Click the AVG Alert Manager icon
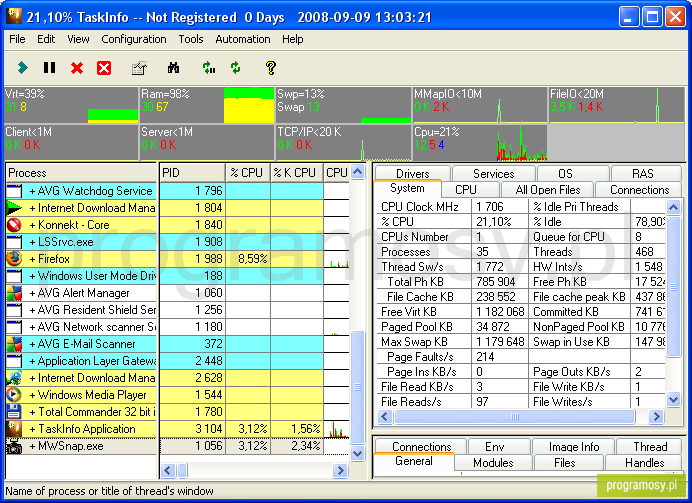This screenshot has width=692, height=503. pyautogui.click(x=14, y=293)
